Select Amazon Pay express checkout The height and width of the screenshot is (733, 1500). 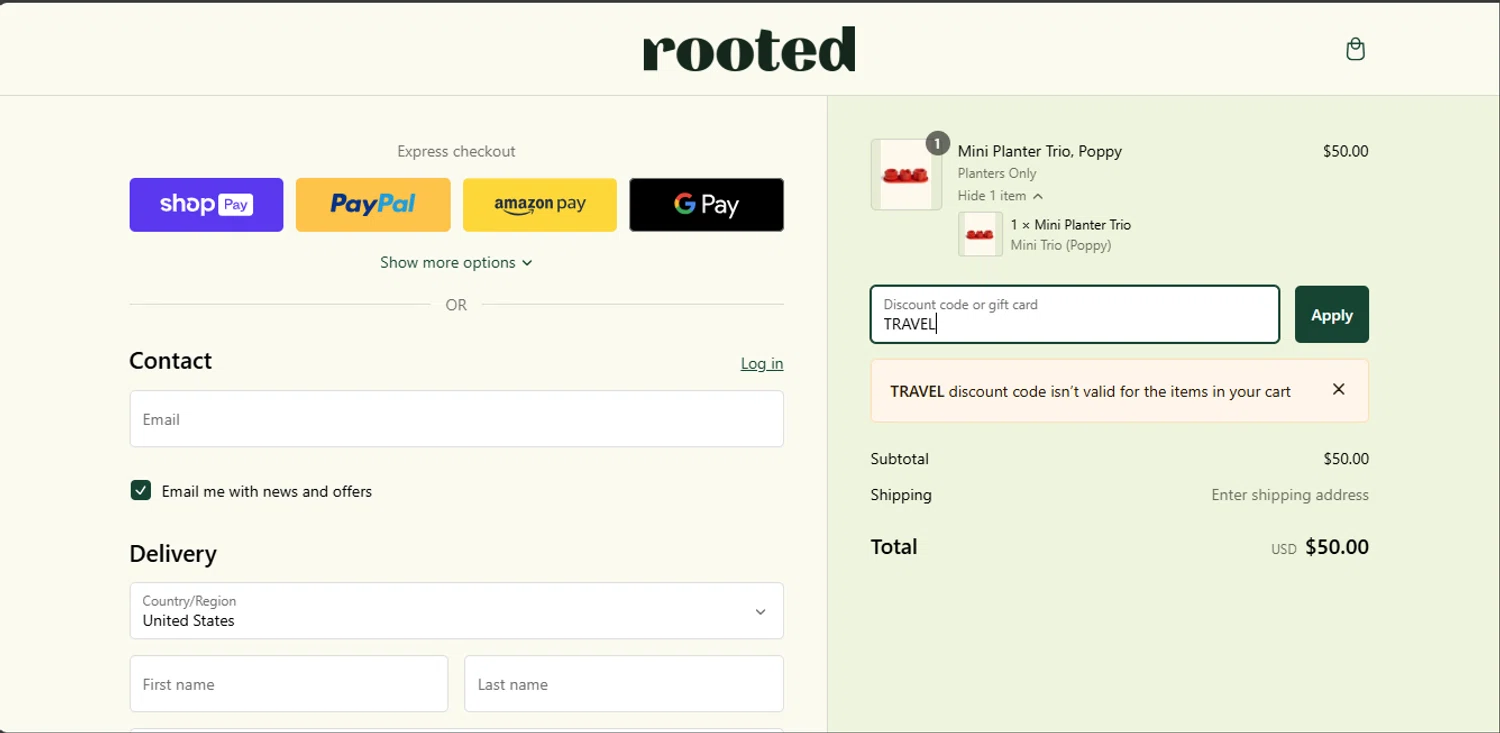(540, 205)
